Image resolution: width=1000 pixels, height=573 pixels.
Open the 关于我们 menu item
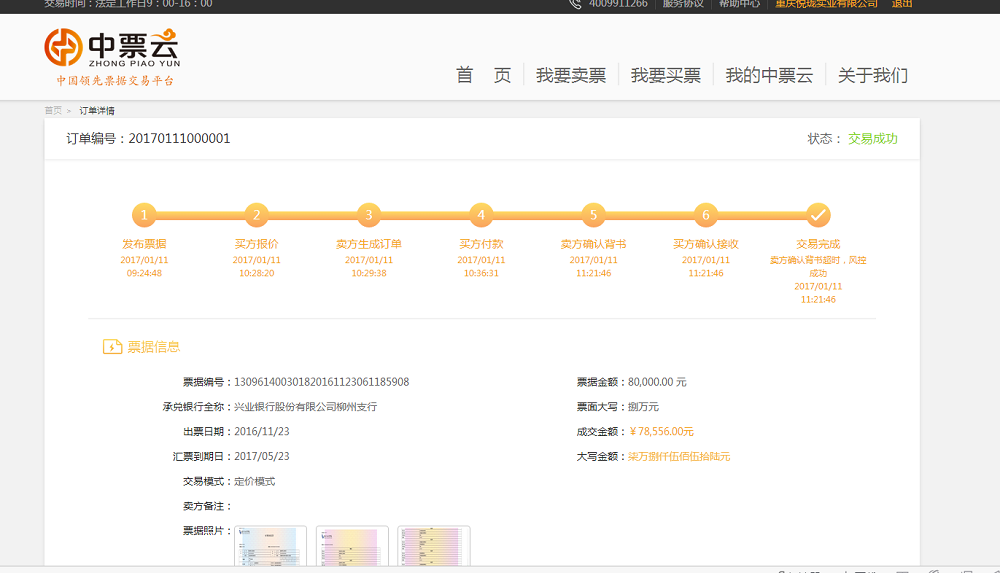click(x=872, y=75)
